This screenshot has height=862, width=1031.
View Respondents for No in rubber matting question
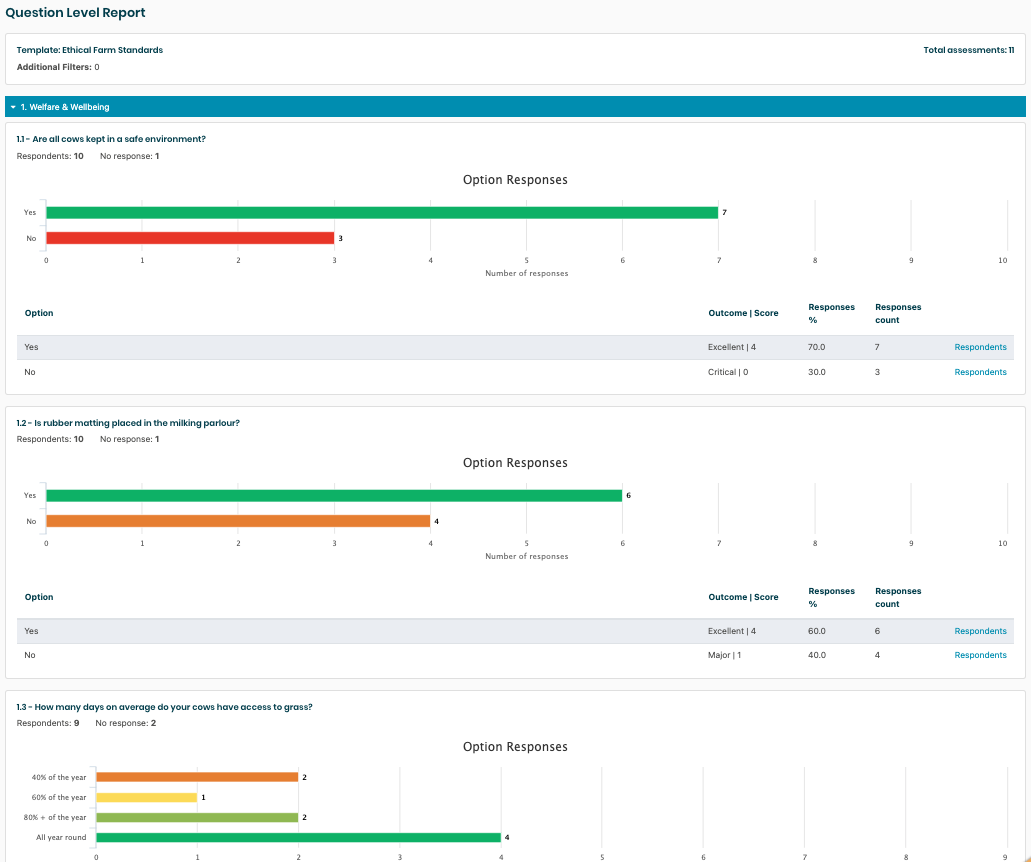point(980,655)
